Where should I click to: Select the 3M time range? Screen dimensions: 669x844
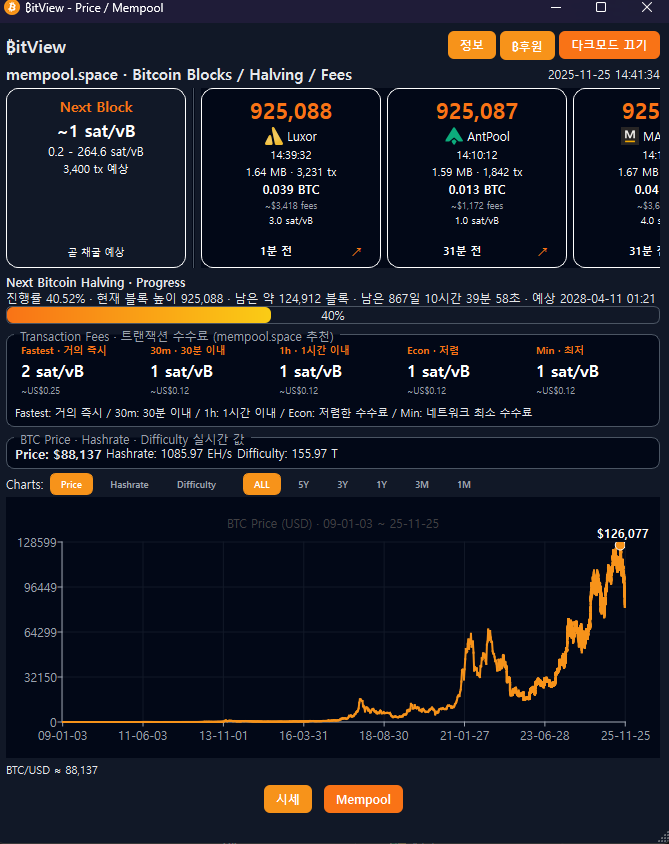[422, 484]
